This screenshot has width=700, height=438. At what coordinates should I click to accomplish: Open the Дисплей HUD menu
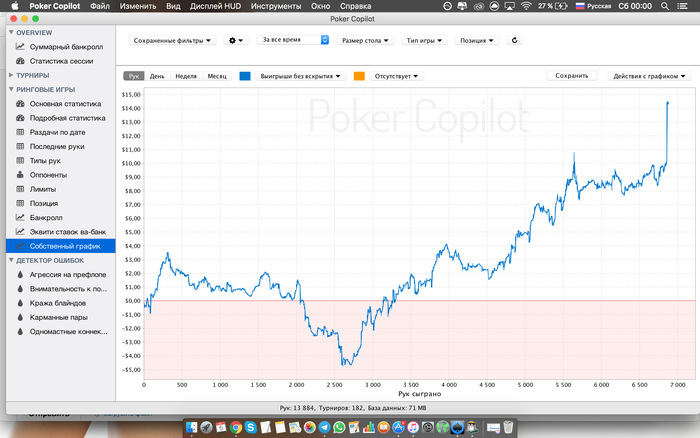[215, 6]
